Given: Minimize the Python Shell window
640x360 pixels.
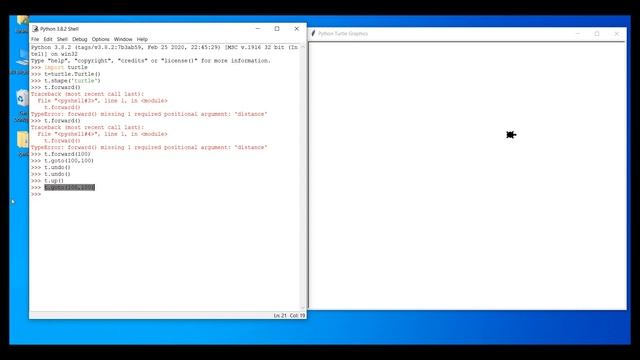Looking at the screenshot, I should click(258, 29).
